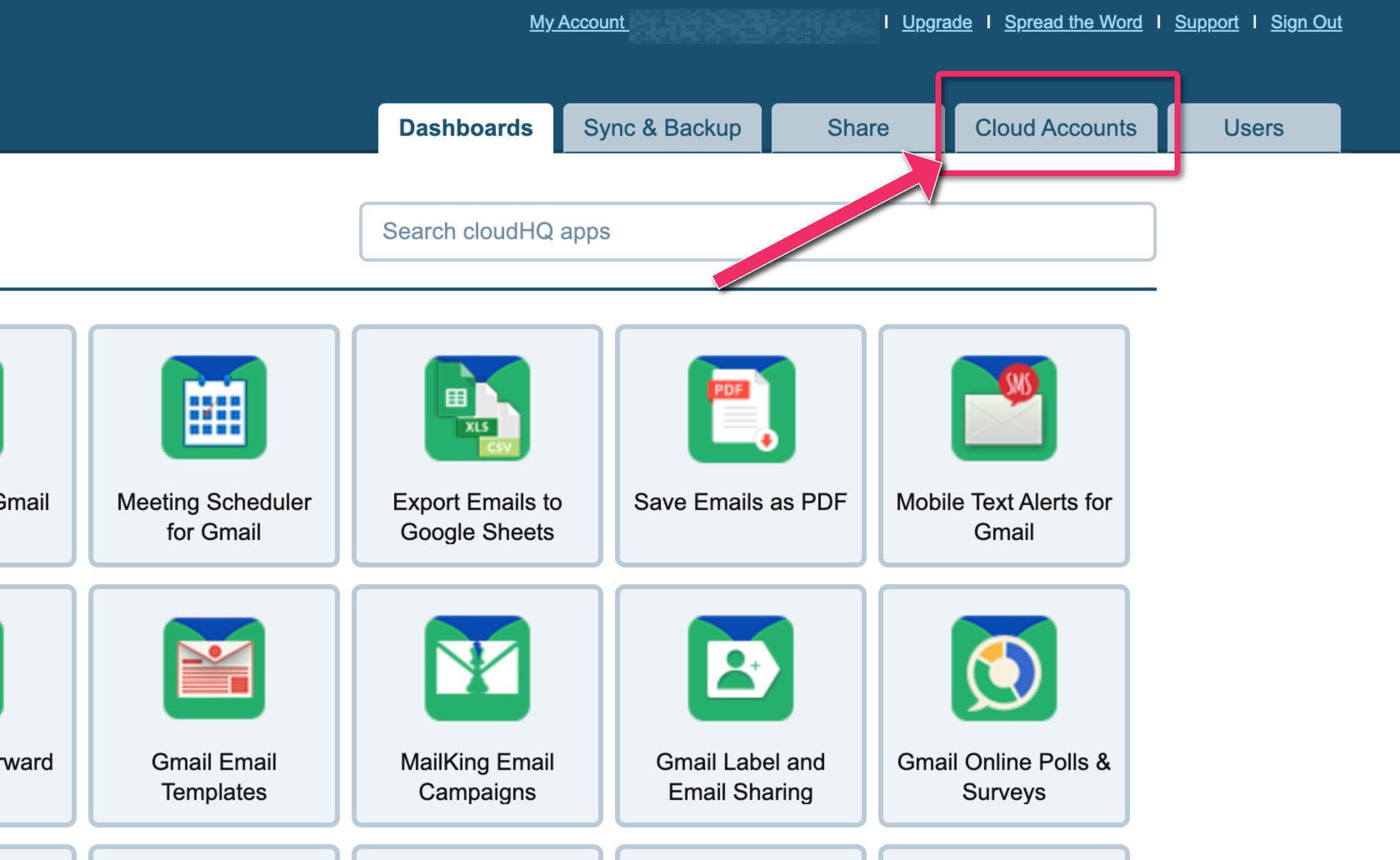1400x860 pixels.
Task: Open the Meeting Scheduler calendar icon
Action: [214, 407]
